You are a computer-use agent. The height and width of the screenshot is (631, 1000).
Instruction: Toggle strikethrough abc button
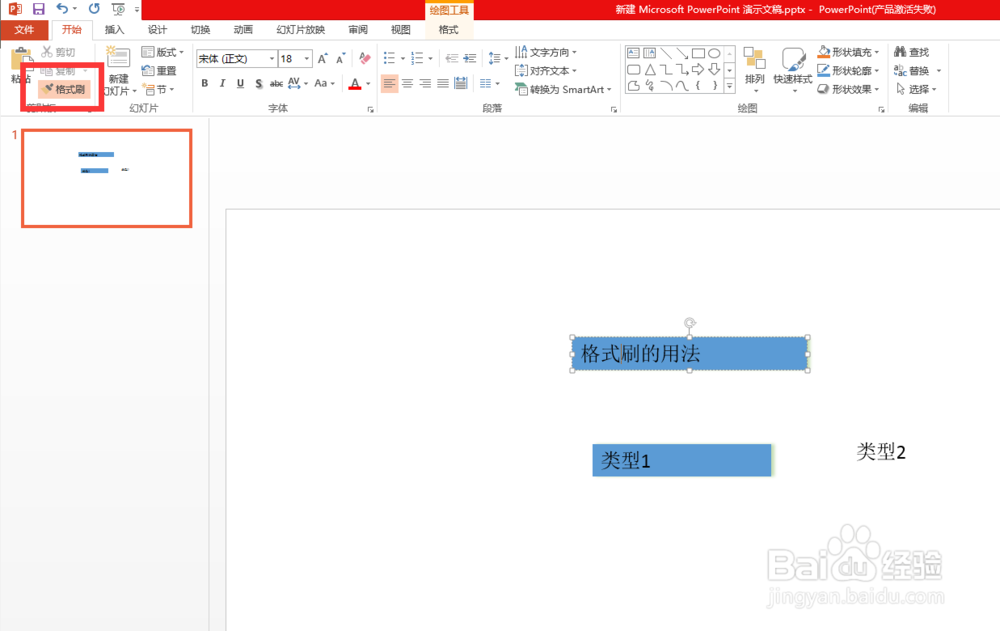276,84
